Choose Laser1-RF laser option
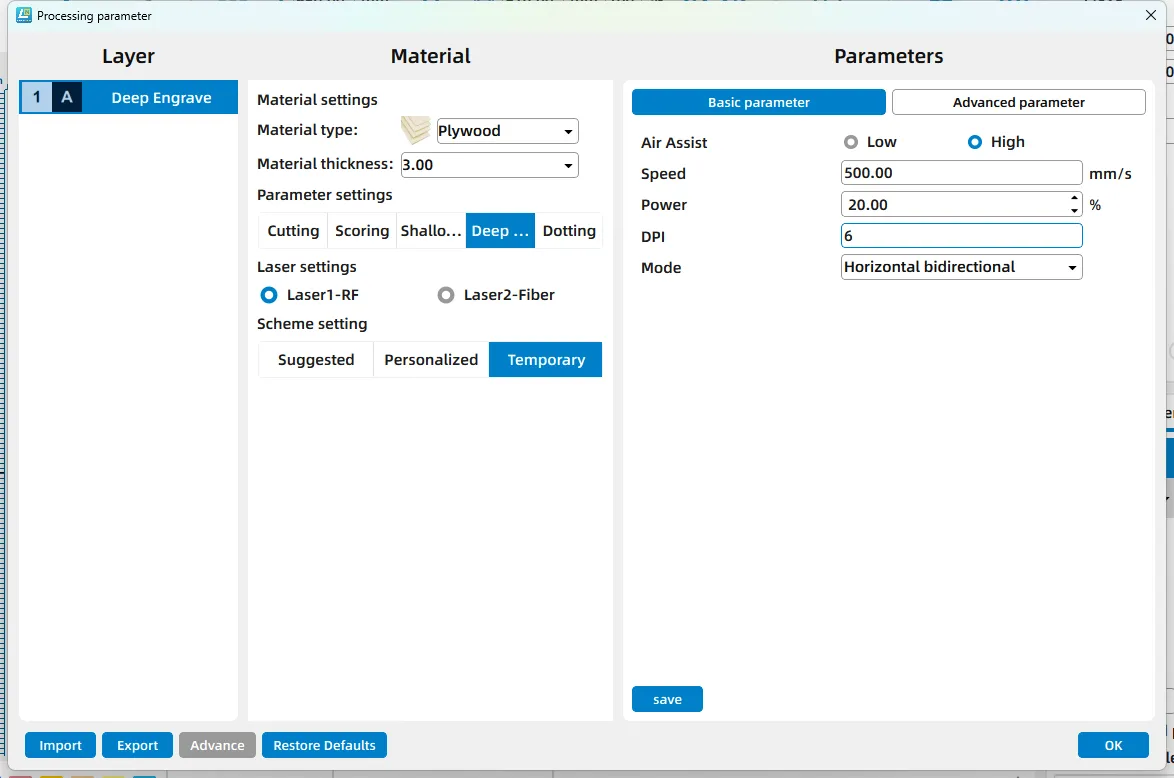 [268, 295]
